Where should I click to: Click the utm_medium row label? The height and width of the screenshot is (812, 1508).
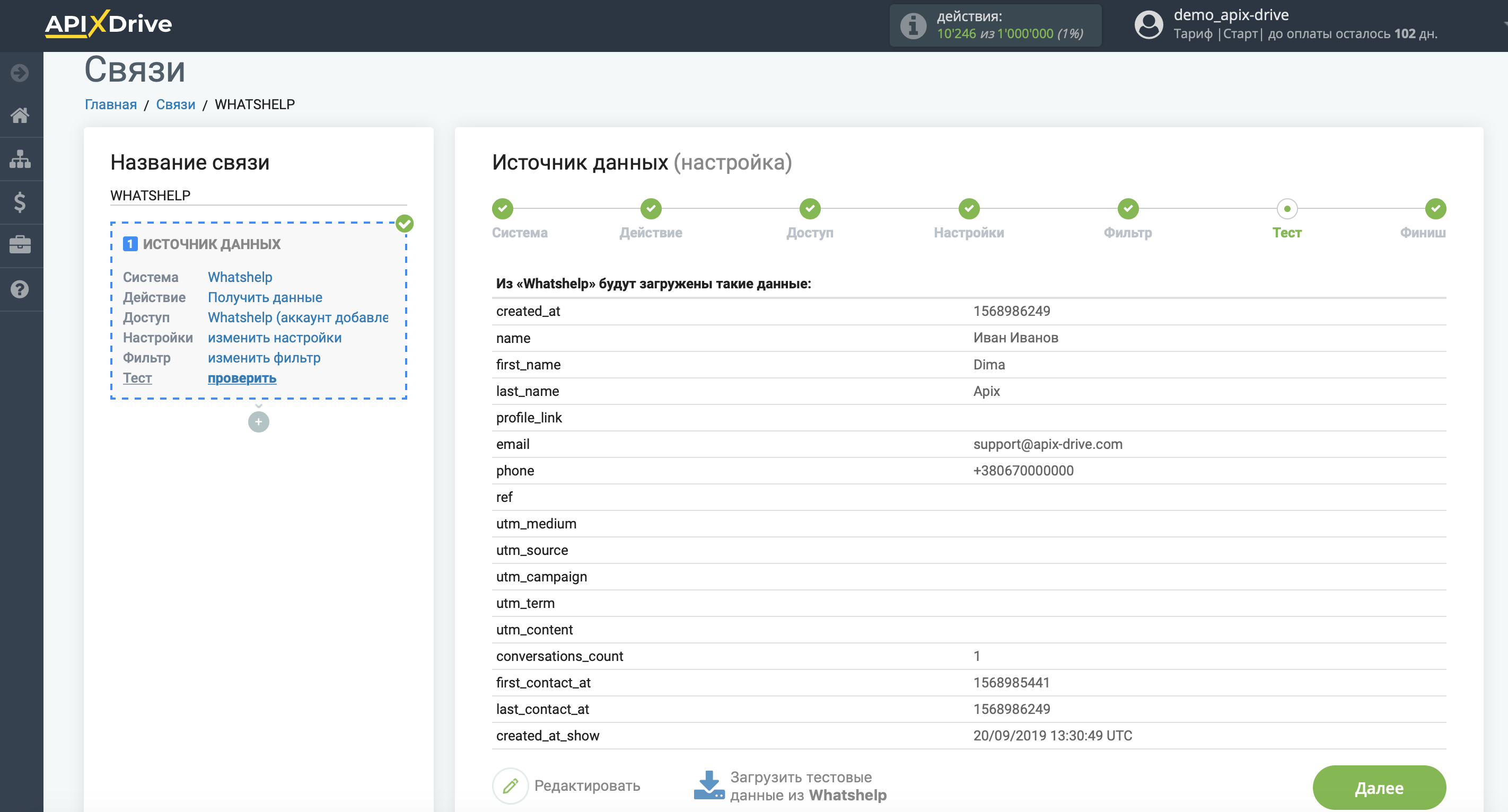[536, 524]
